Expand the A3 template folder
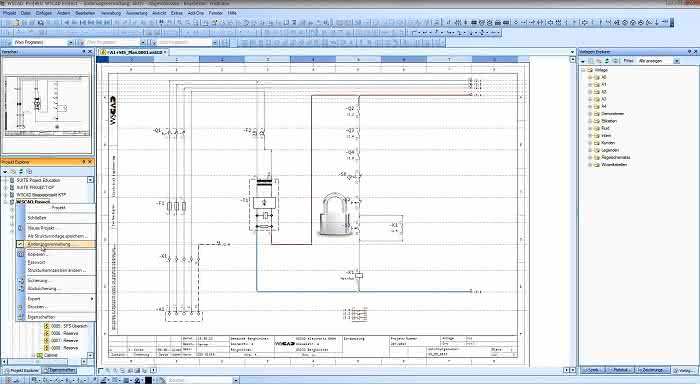The height and width of the screenshot is (384, 700). point(590,99)
